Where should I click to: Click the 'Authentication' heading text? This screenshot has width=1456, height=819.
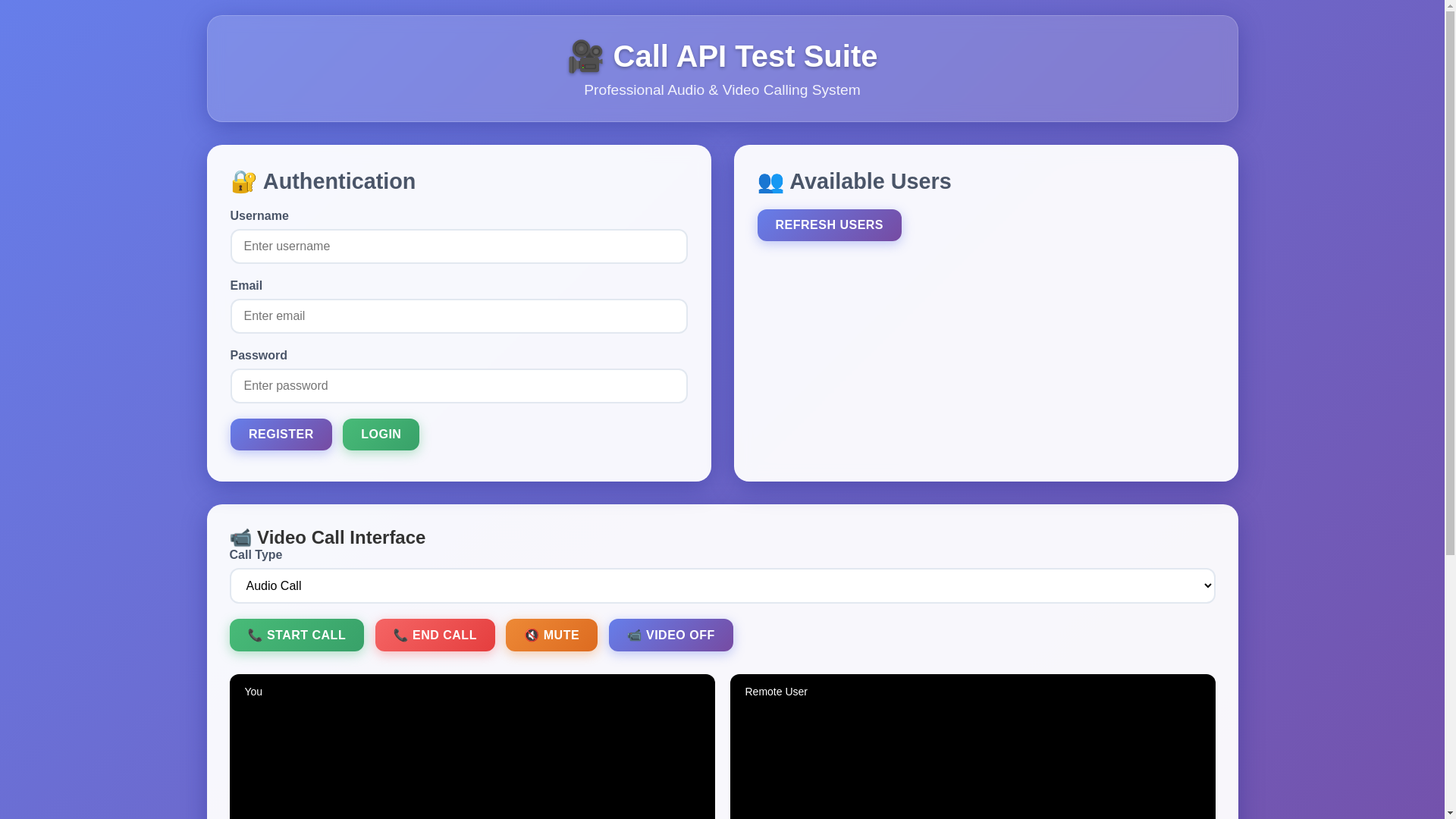[339, 181]
